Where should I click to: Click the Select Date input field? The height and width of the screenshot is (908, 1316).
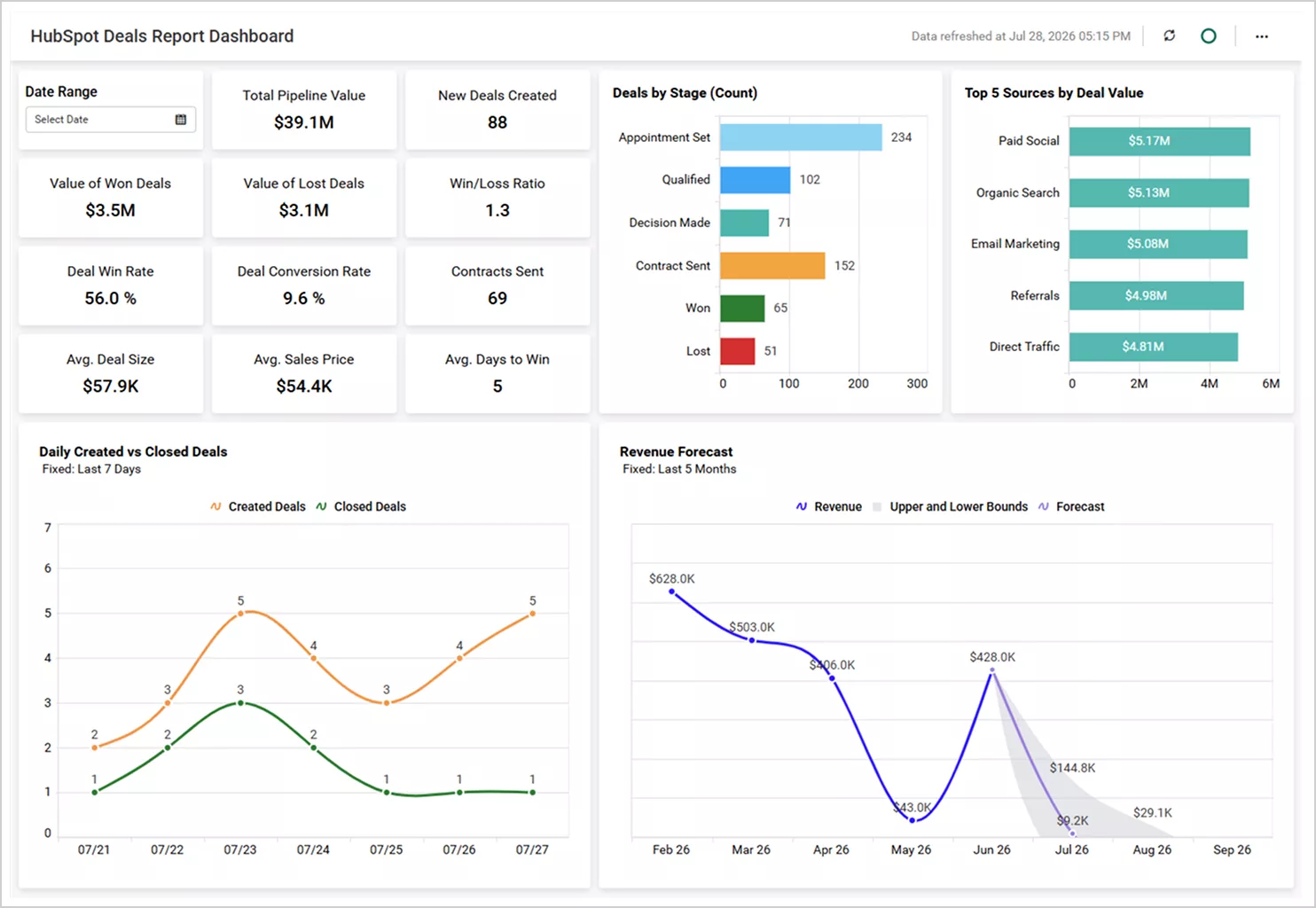click(x=110, y=119)
